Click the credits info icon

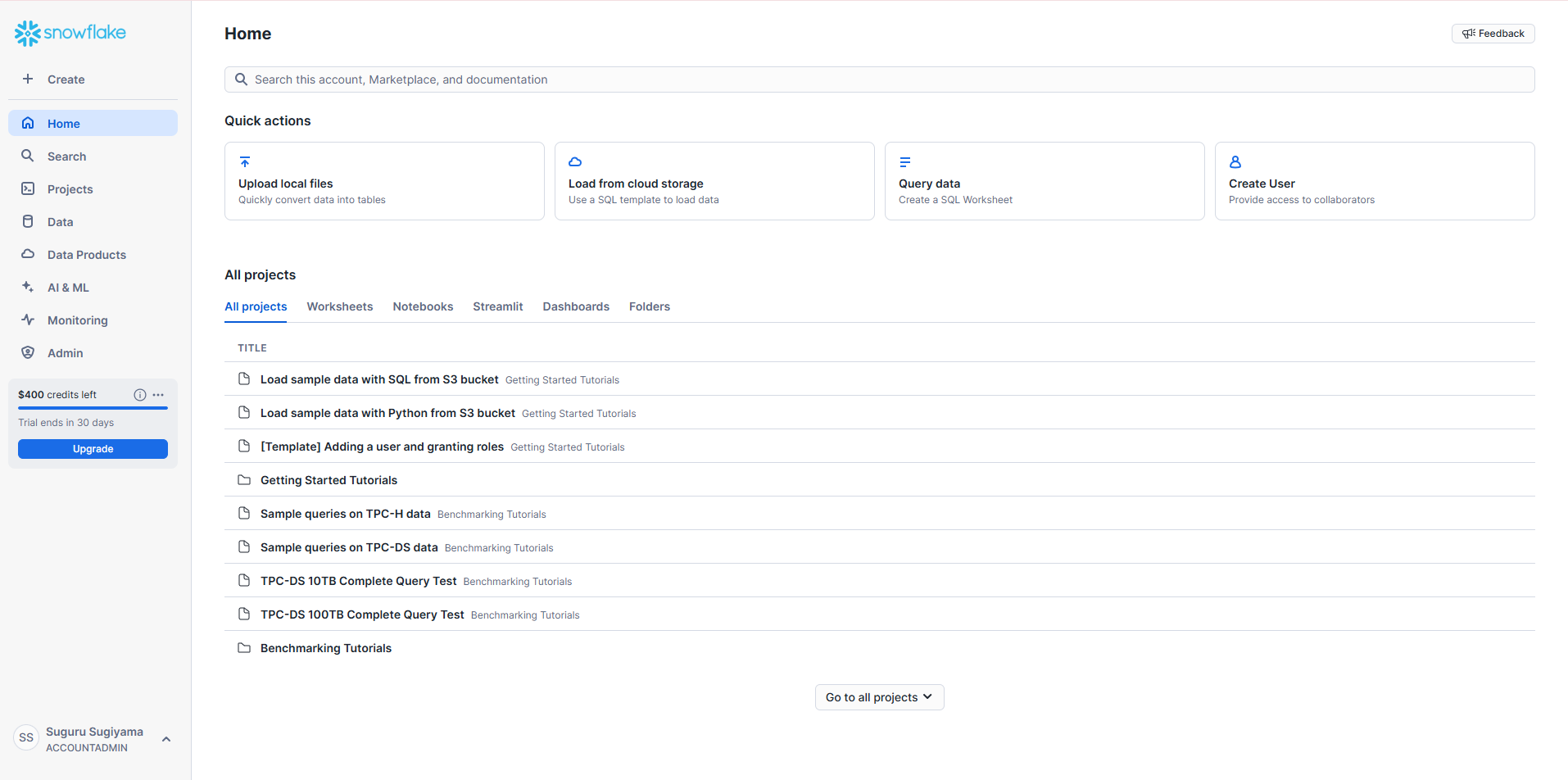(140, 395)
